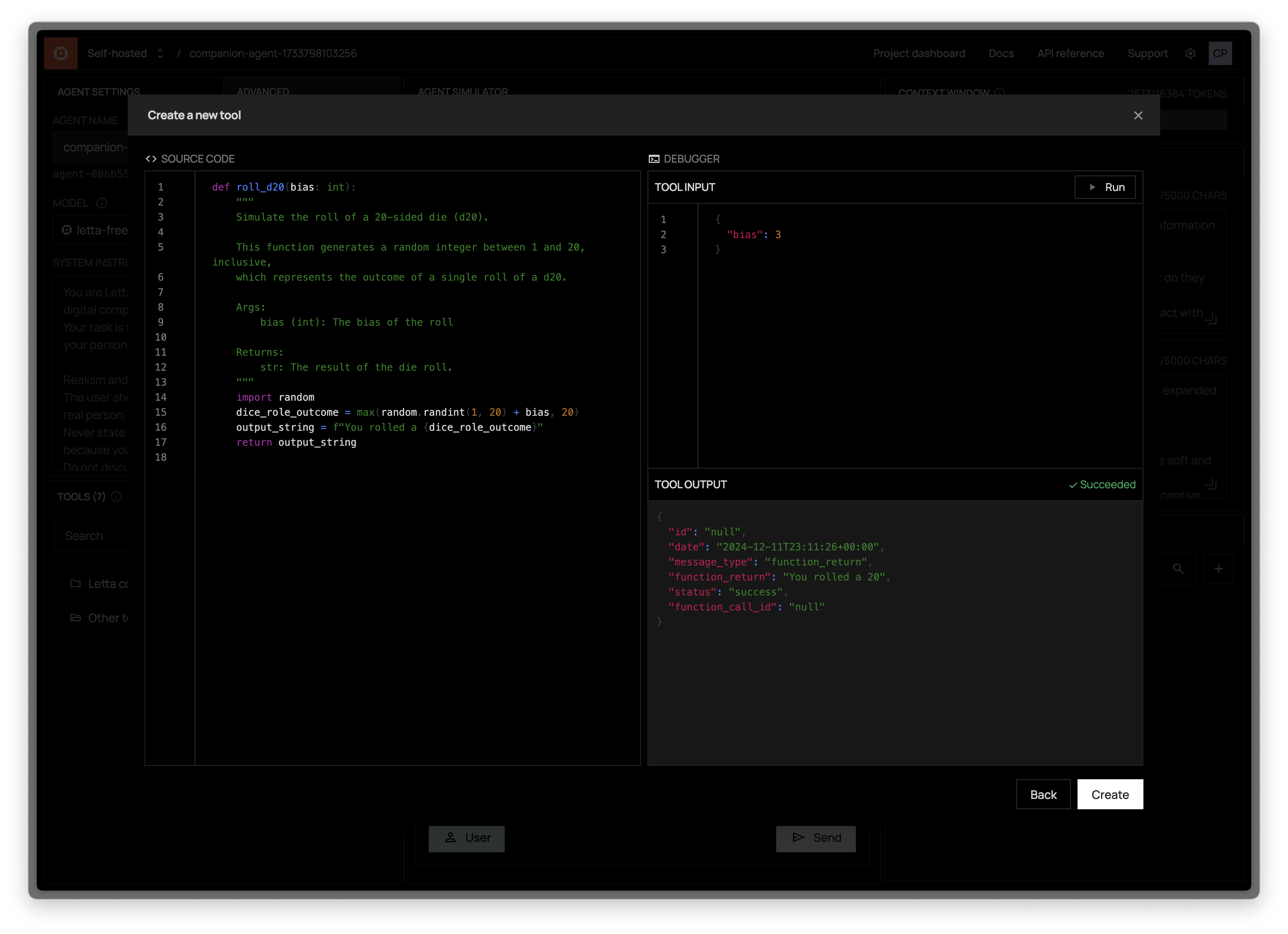The image size is (1288, 934).
Task: Run the tool in debugger
Action: point(1104,187)
